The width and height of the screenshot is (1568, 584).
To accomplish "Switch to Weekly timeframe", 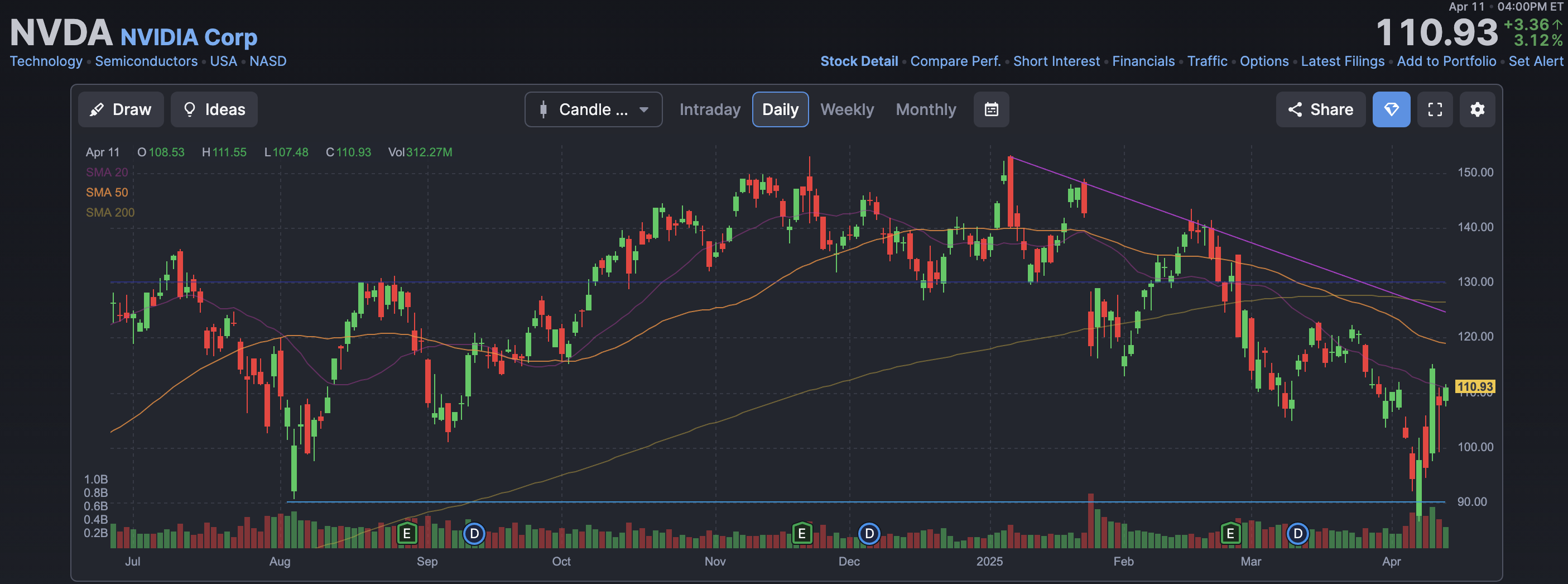I will [x=846, y=109].
